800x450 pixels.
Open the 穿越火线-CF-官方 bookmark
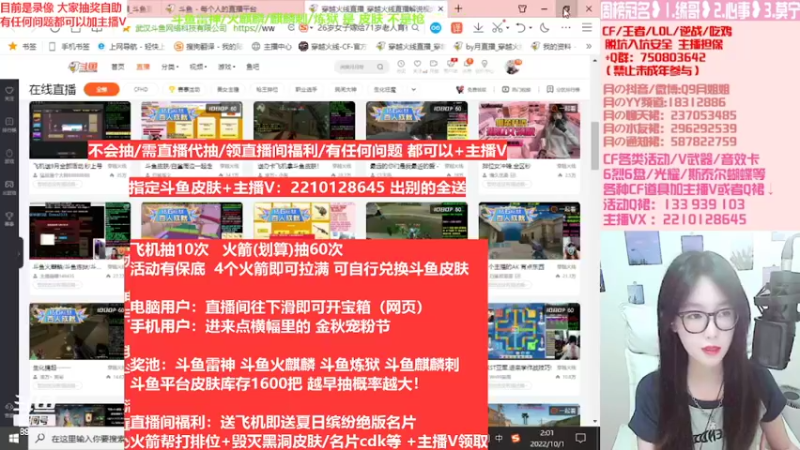(x=333, y=46)
